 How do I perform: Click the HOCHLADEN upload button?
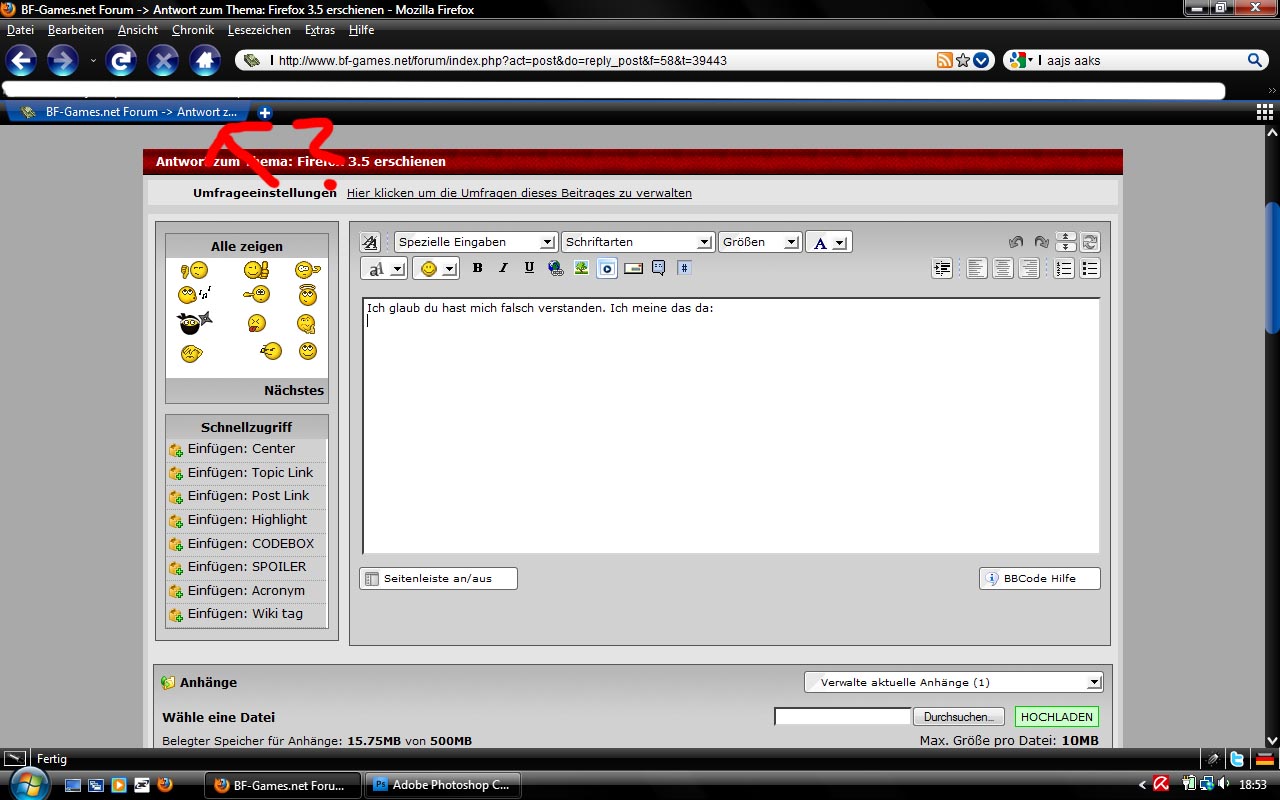pyautogui.click(x=1057, y=716)
